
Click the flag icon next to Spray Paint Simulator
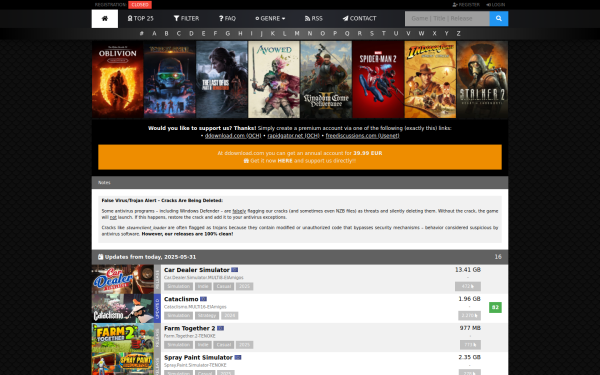pos(238,357)
